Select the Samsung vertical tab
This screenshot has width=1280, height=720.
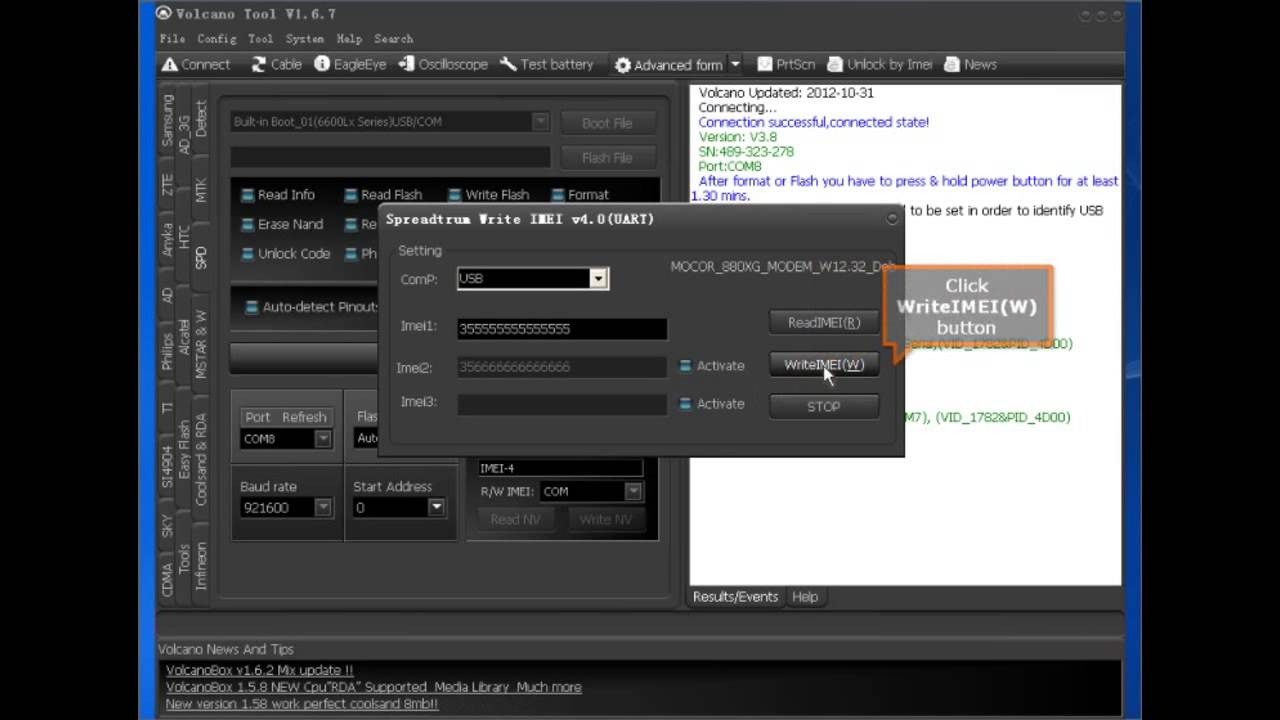[x=167, y=121]
